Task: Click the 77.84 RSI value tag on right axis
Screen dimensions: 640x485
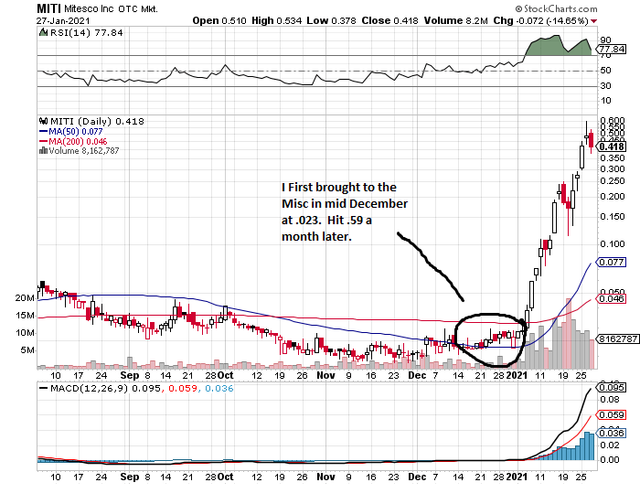Action: (611, 49)
